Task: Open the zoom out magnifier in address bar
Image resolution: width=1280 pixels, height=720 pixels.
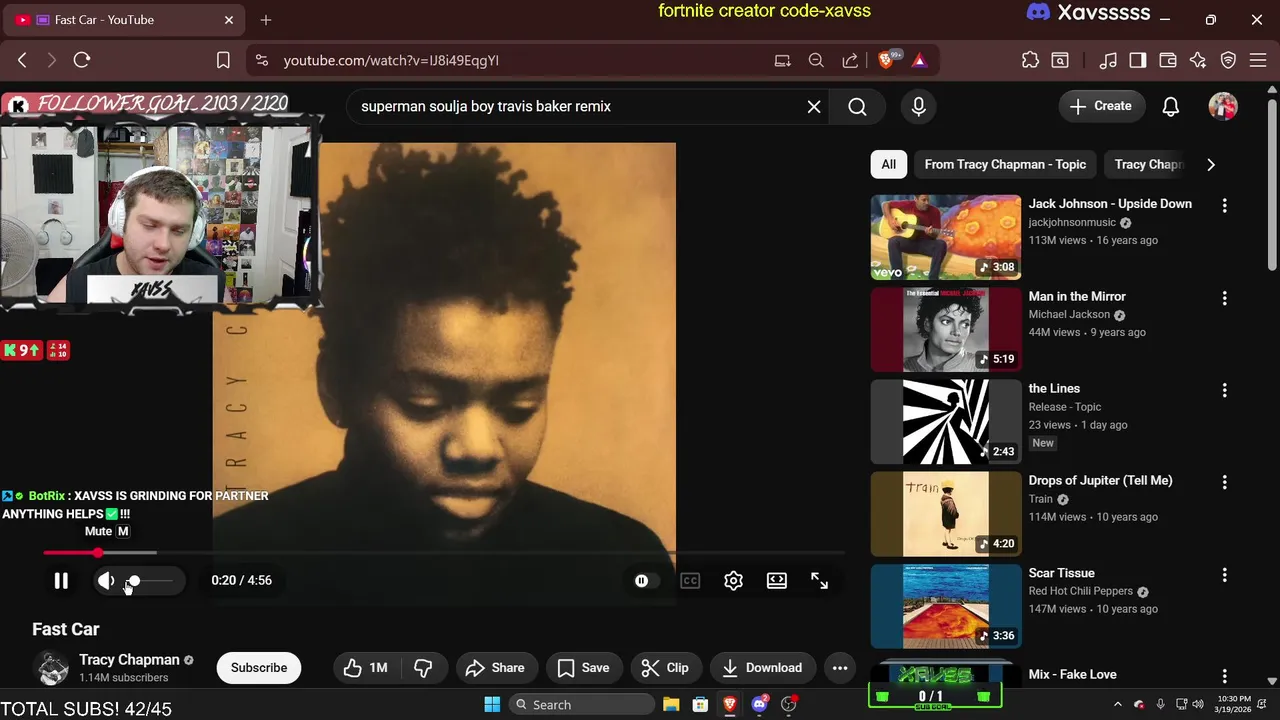Action: [x=816, y=61]
